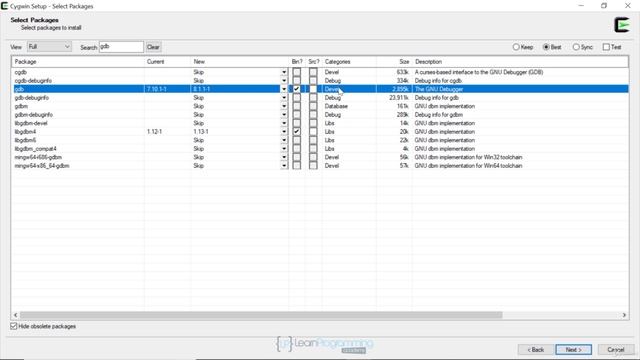Viewport: 640px width, 360px height.
Task: Proceed with the Next button
Action: coord(573,350)
